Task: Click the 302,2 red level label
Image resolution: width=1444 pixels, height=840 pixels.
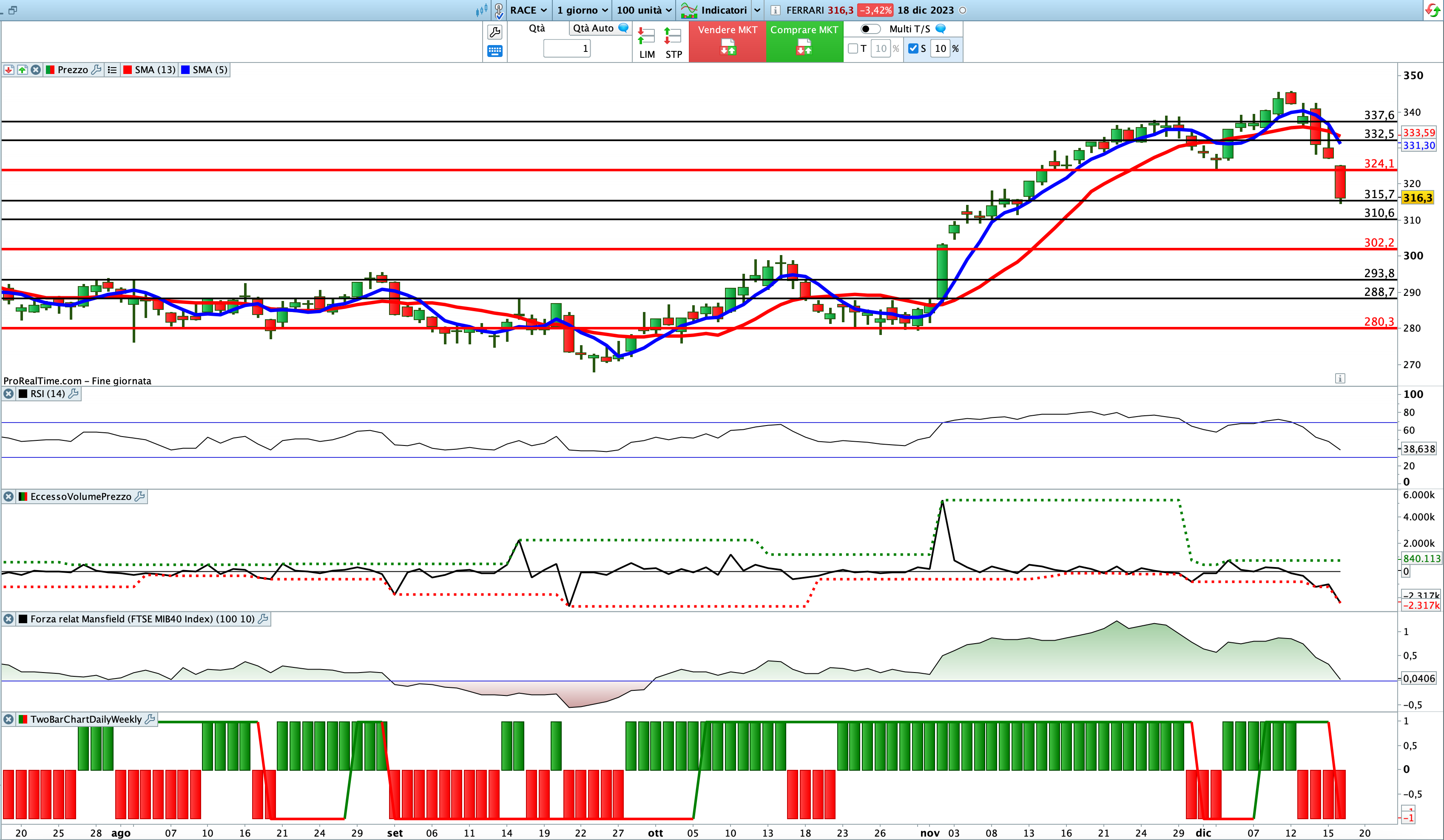Action: click(1379, 243)
